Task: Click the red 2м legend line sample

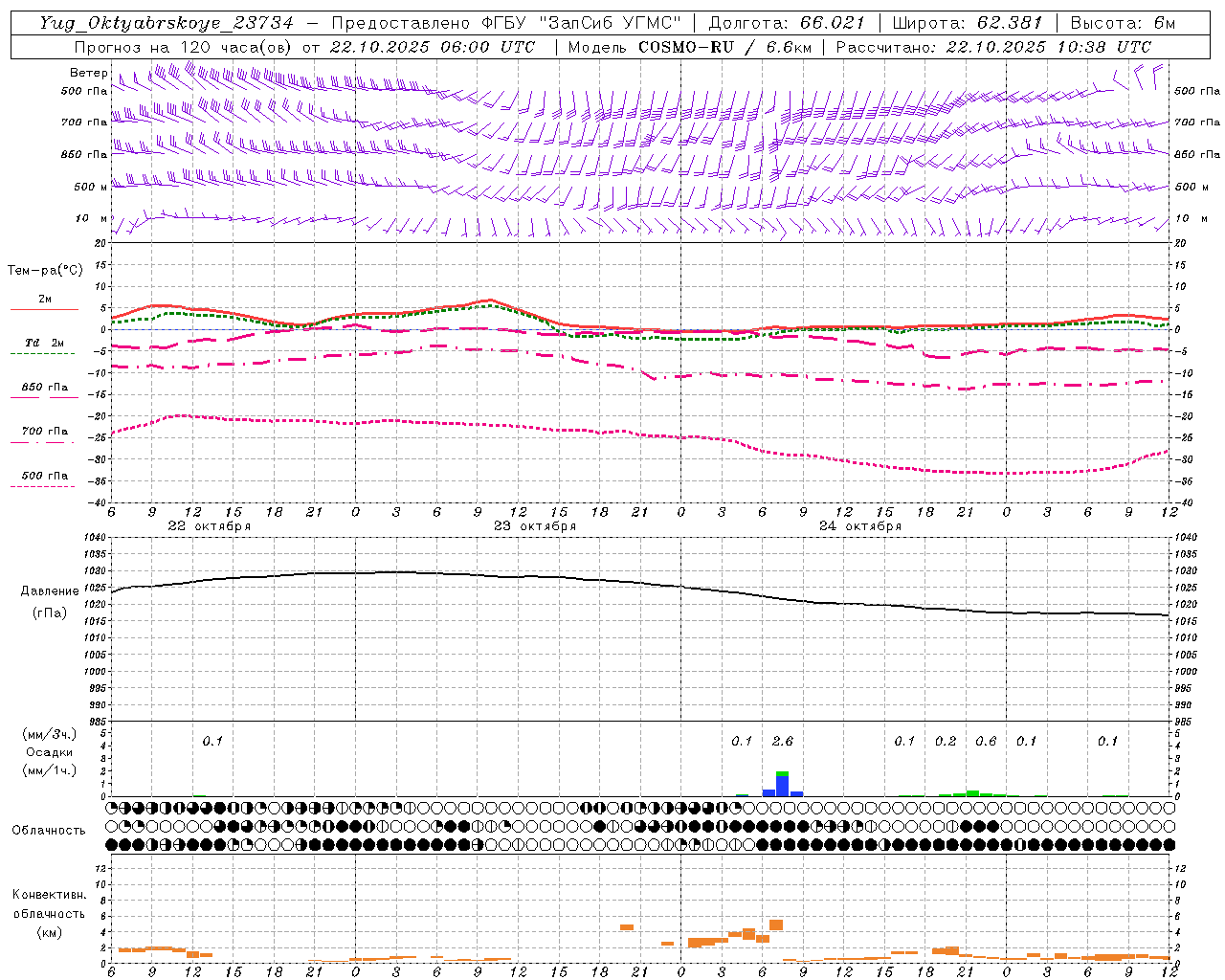Action: [x=44, y=309]
